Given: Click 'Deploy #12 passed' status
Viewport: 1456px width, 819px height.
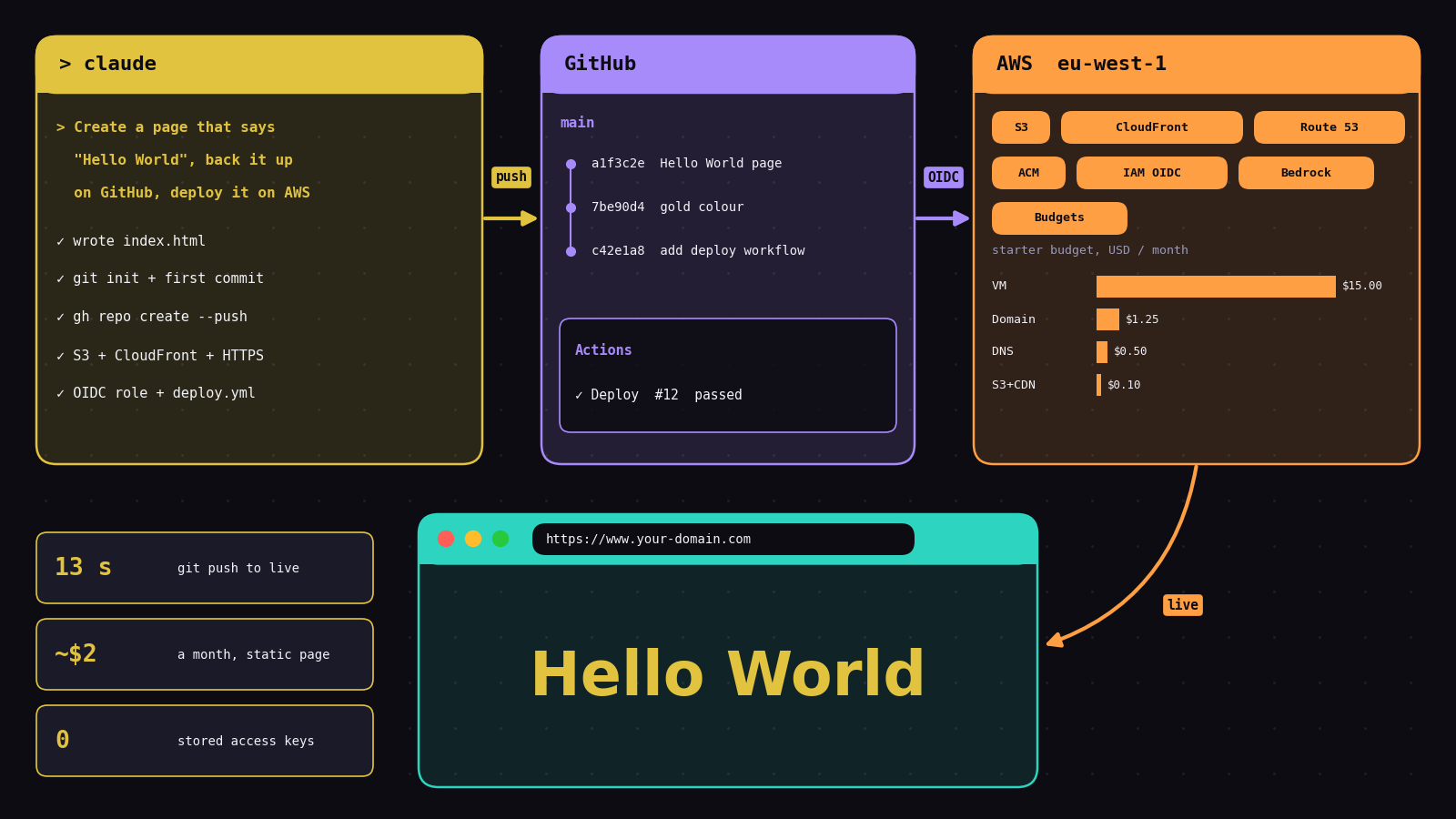Looking at the screenshot, I should [x=659, y=395].
